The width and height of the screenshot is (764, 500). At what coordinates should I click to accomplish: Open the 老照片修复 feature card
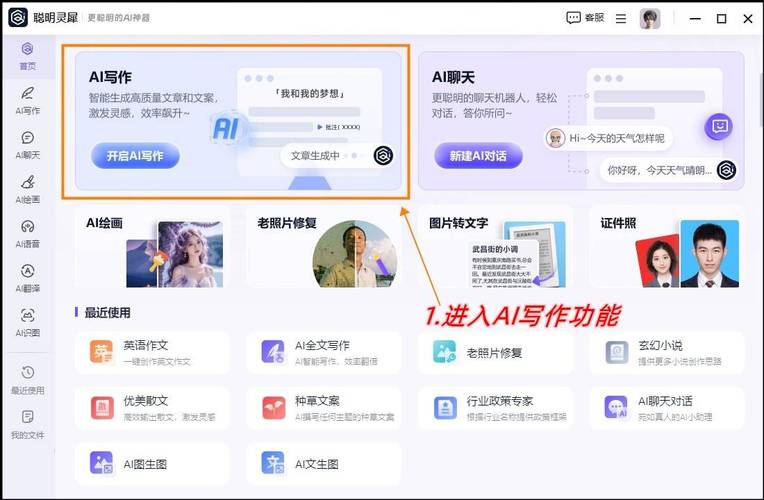(x=324, y=247)
